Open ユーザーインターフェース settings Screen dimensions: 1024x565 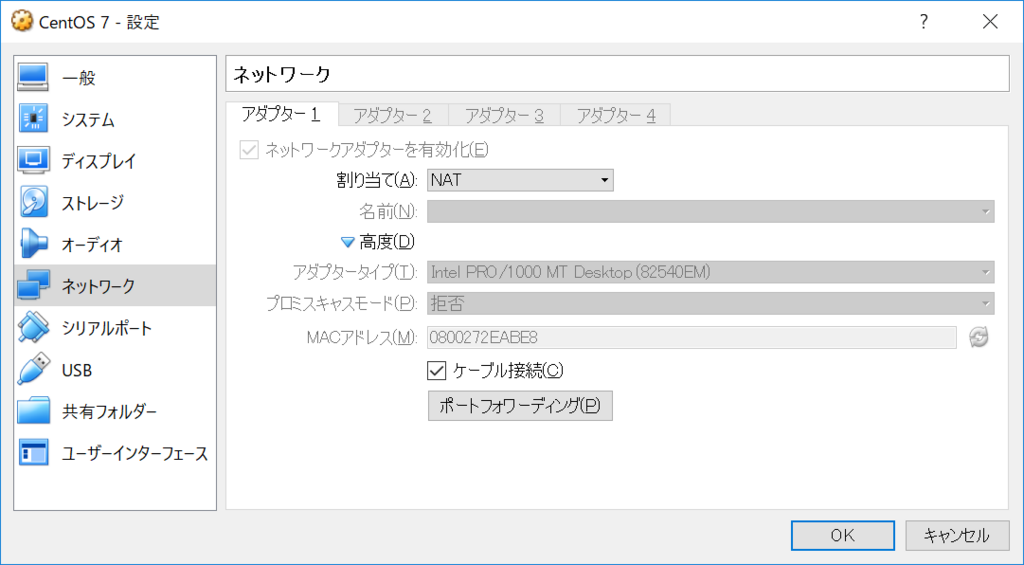(x=115, y=453)
